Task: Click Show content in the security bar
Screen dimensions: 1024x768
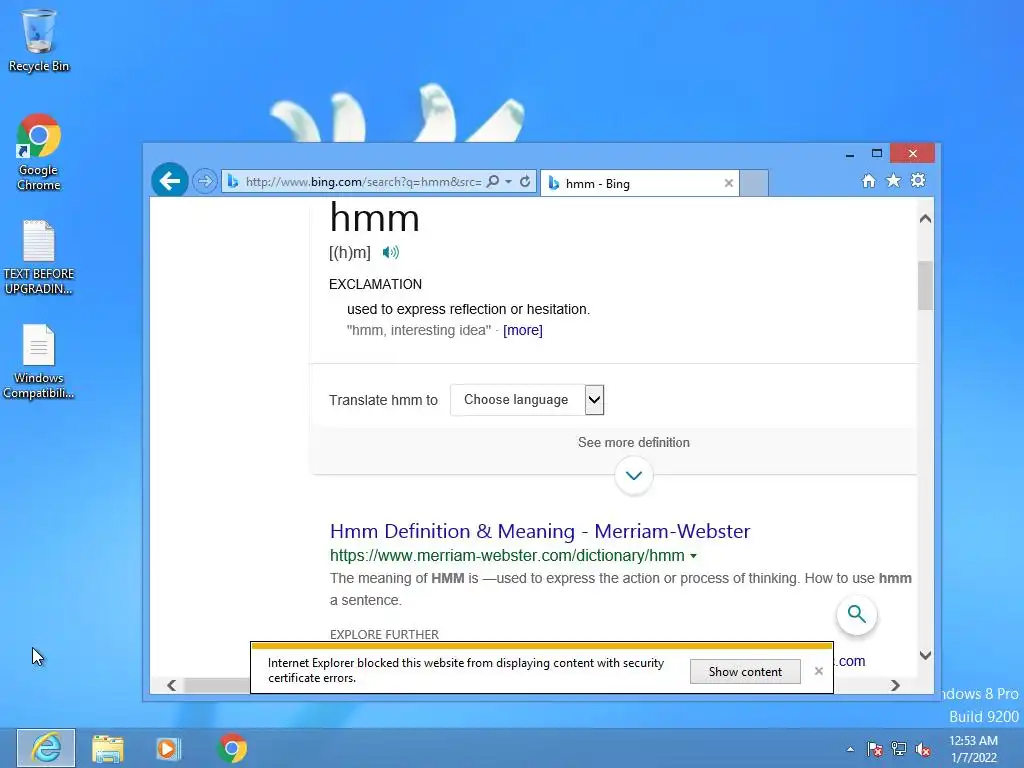Action: coord(745,671)
